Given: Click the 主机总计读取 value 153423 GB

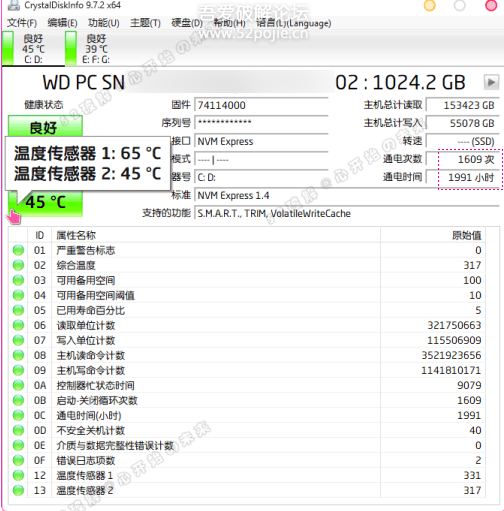Looking at the screenshot, I should pos(463,105).
